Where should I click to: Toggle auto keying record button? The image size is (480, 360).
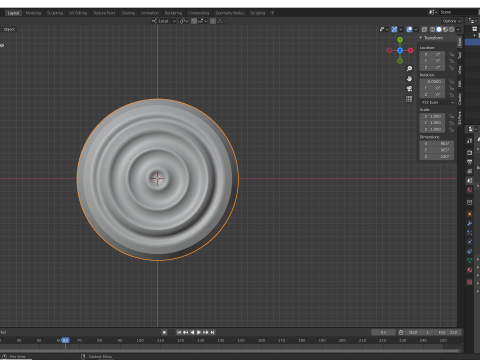click(x=164, y=332)
